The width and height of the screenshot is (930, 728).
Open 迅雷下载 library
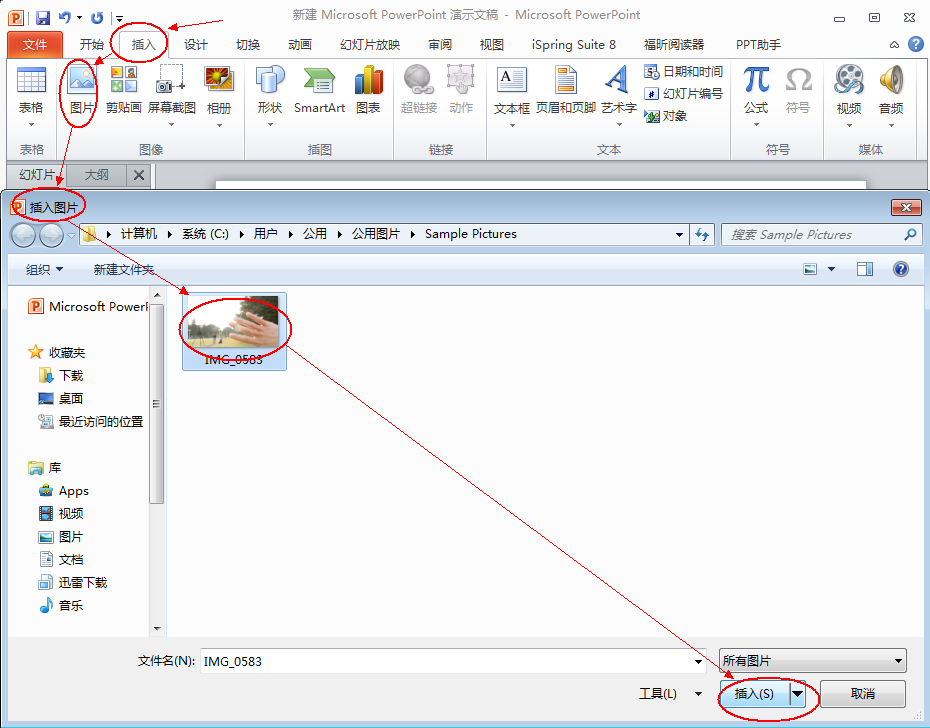pyautogui.click(x=73, y=583)
